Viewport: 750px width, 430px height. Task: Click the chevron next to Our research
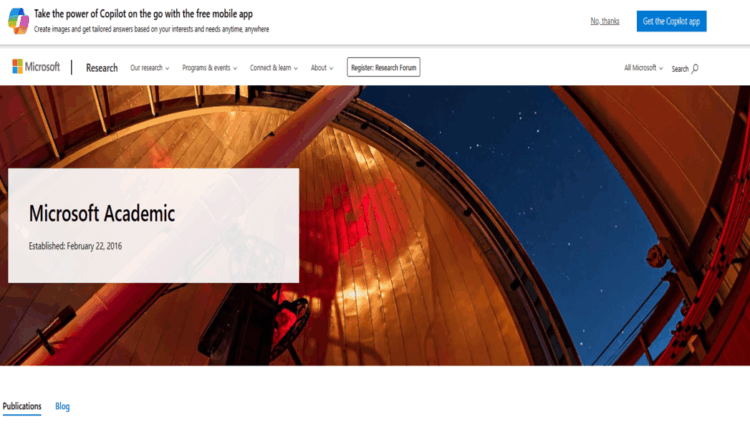pos(167,68)
